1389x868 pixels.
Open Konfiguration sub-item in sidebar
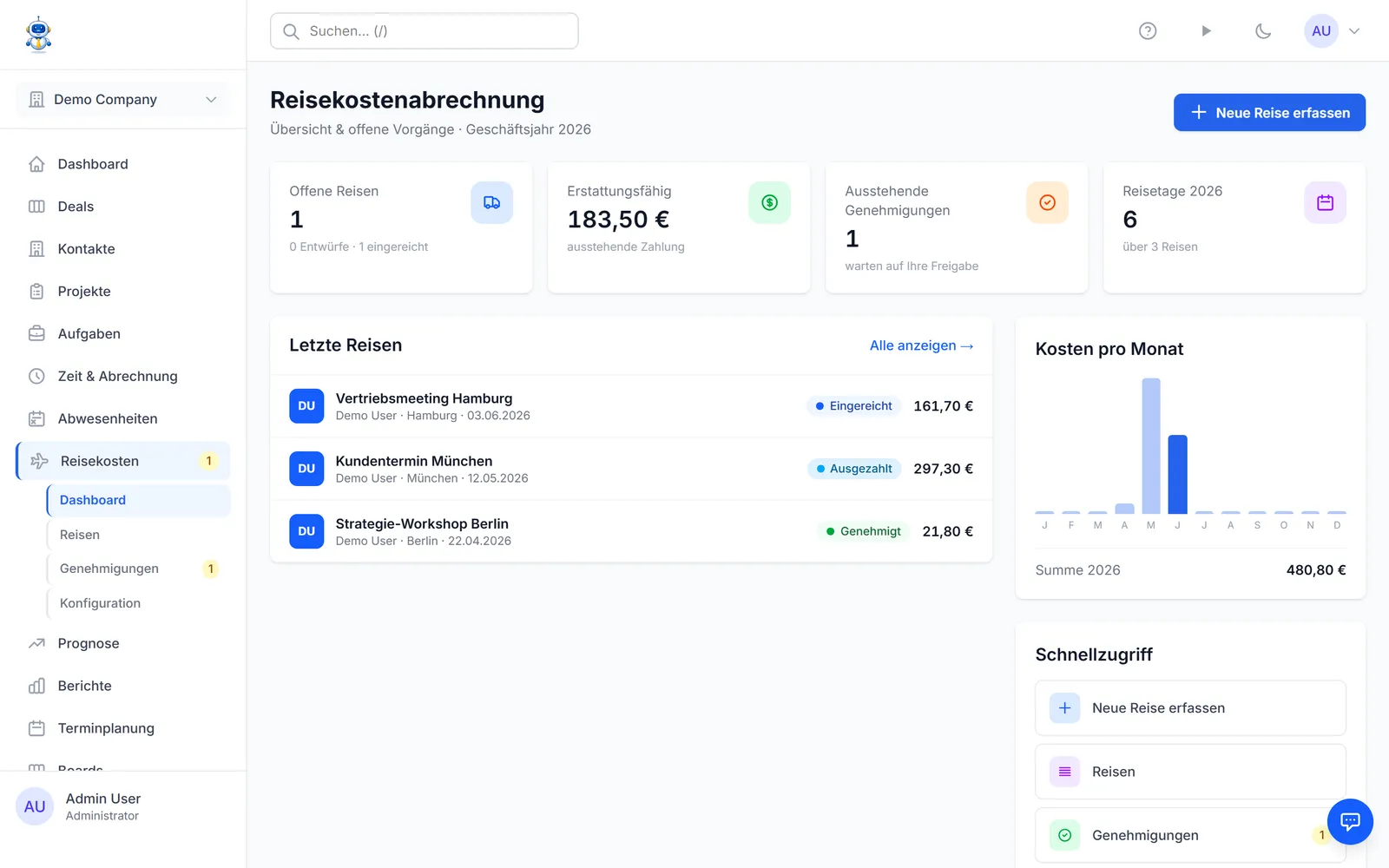139,603
